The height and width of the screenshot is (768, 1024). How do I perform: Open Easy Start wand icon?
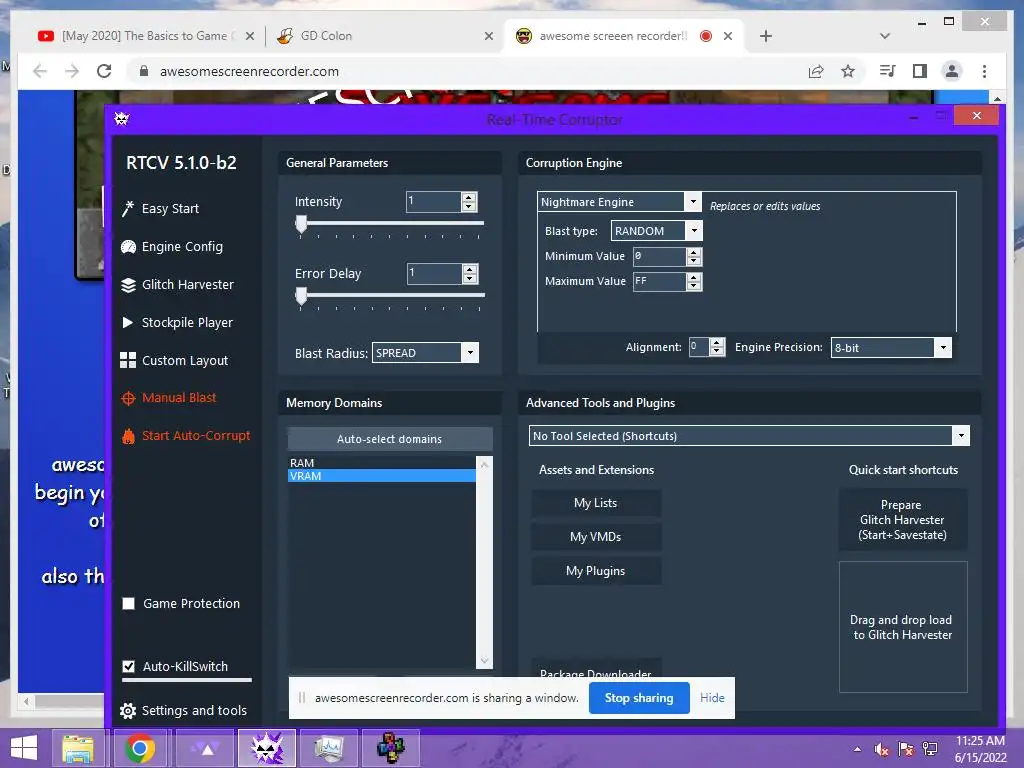128,208
